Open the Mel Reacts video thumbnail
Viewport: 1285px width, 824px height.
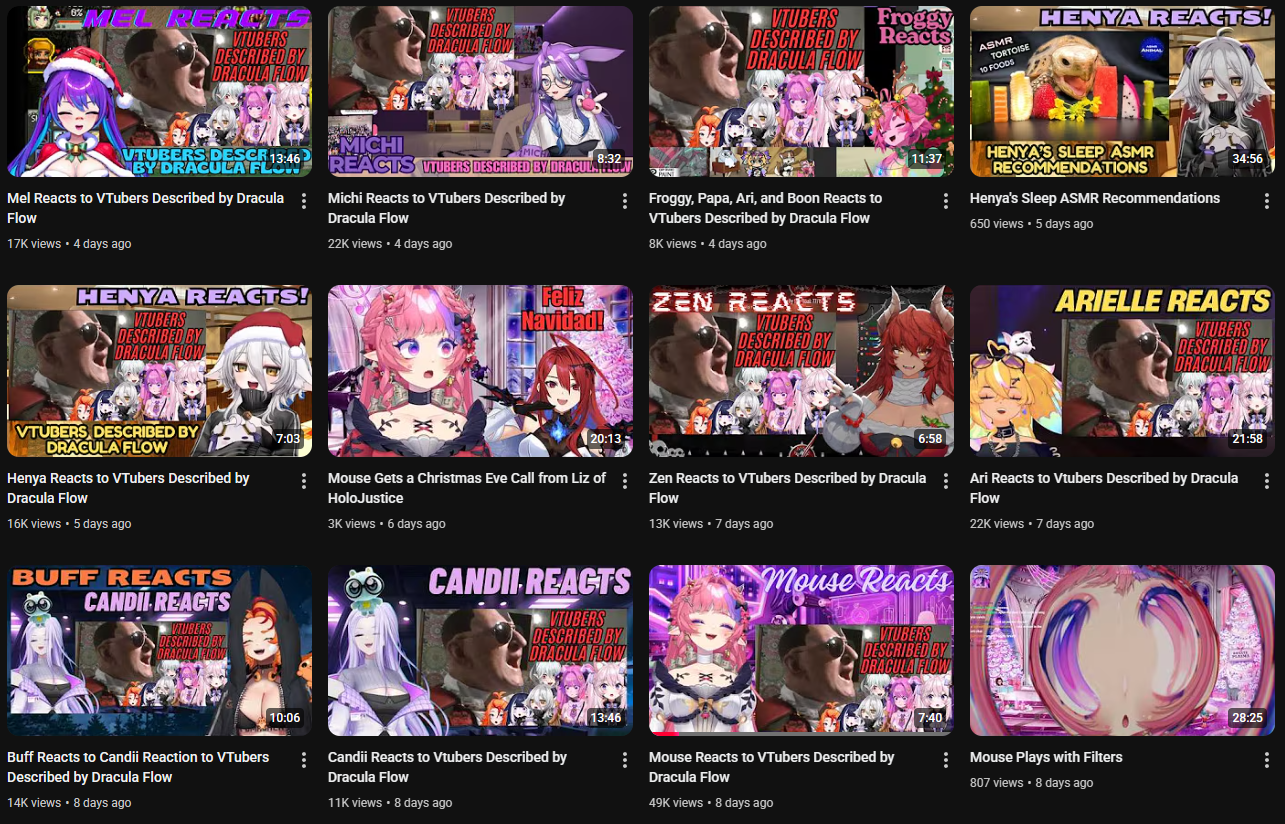159,92
